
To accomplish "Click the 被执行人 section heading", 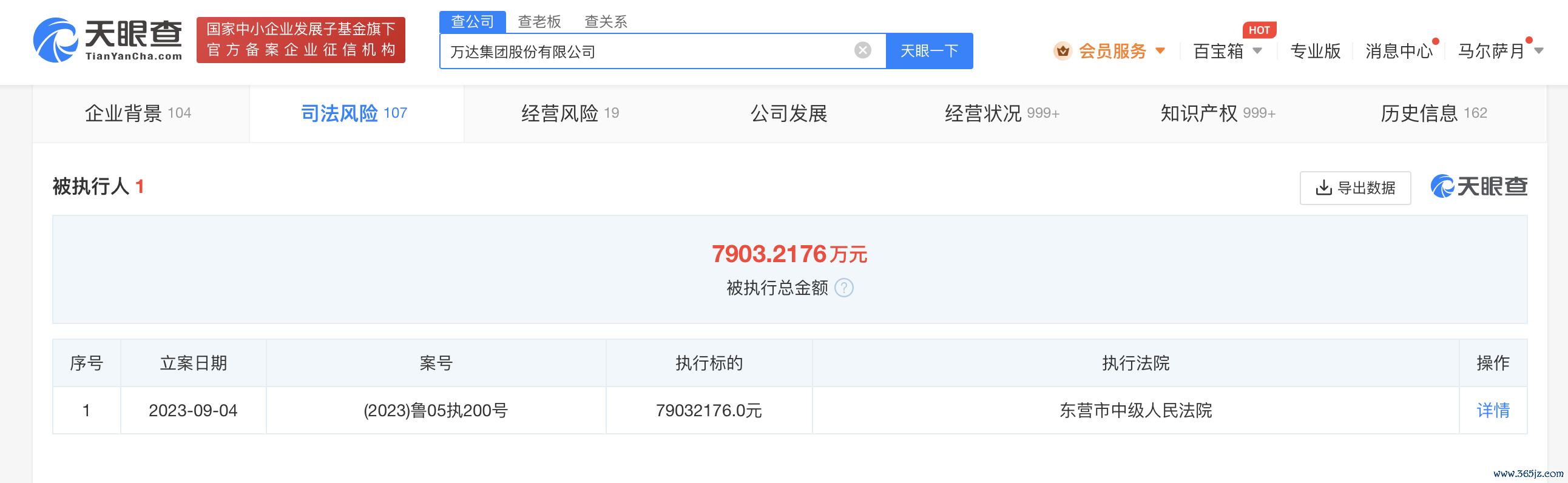I will click(91, 186).
